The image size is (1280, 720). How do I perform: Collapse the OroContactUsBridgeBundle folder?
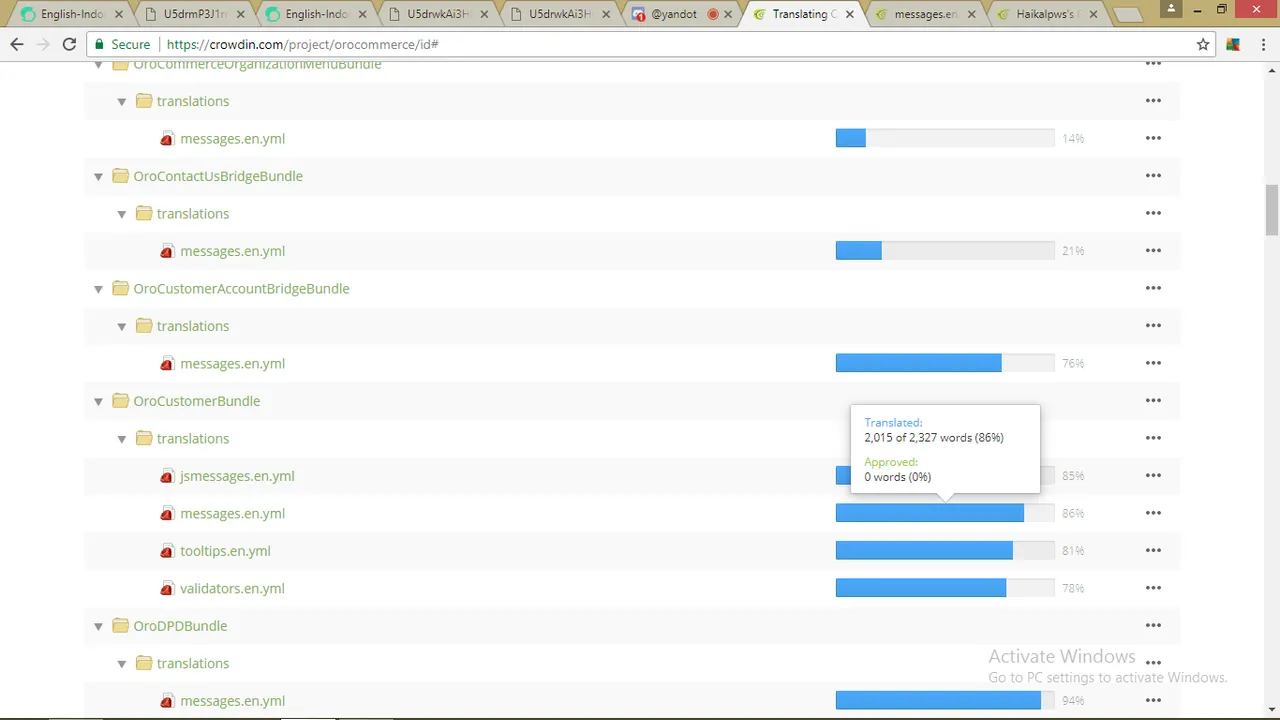coord(98,176)
